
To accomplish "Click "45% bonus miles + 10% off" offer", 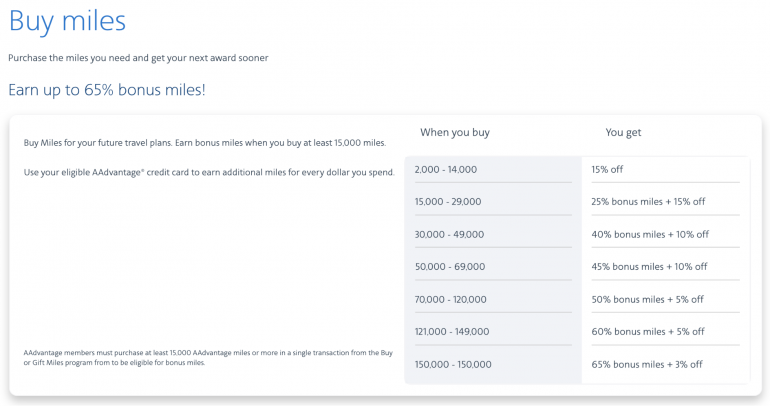I will (x=649, y=267).
